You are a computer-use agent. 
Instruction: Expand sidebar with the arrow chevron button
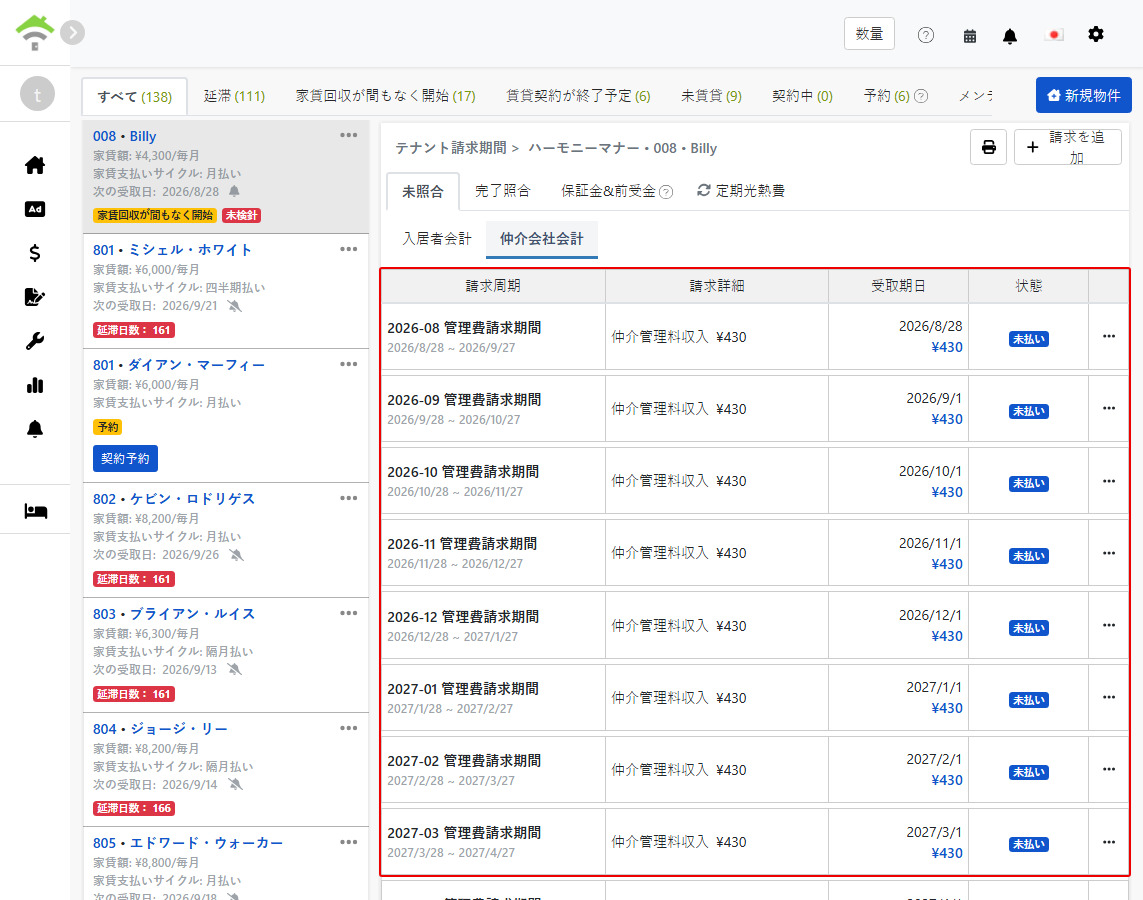72,32
